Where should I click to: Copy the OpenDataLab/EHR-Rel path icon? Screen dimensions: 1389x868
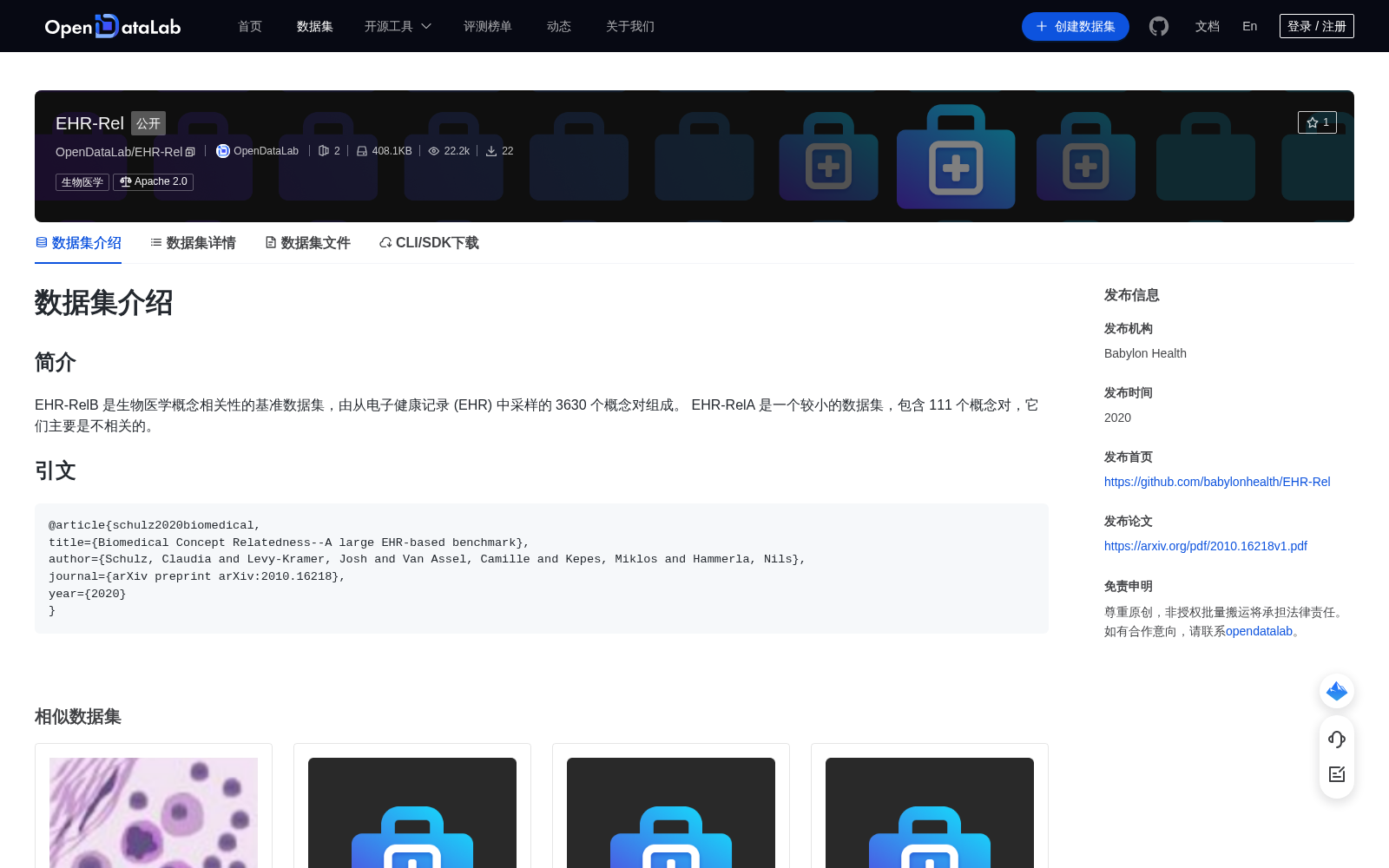pos(190,152)
